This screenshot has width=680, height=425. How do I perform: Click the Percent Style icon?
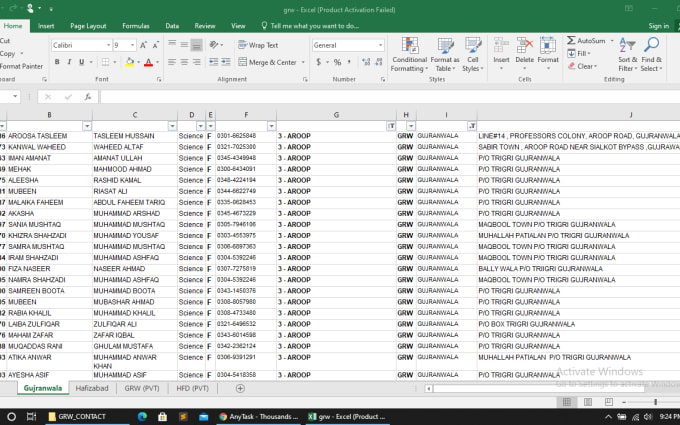click(x=337, y=62)
